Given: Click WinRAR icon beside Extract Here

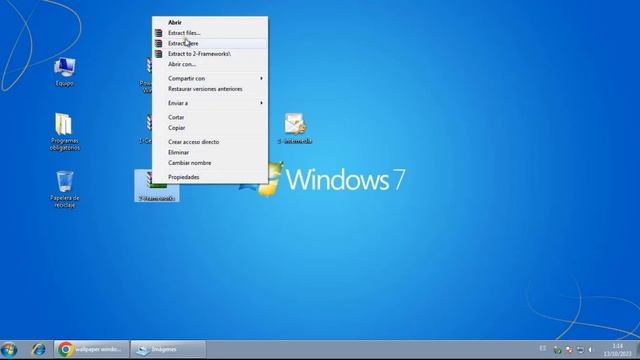Looking at the screenshot, I should click(x=158, y=43).
